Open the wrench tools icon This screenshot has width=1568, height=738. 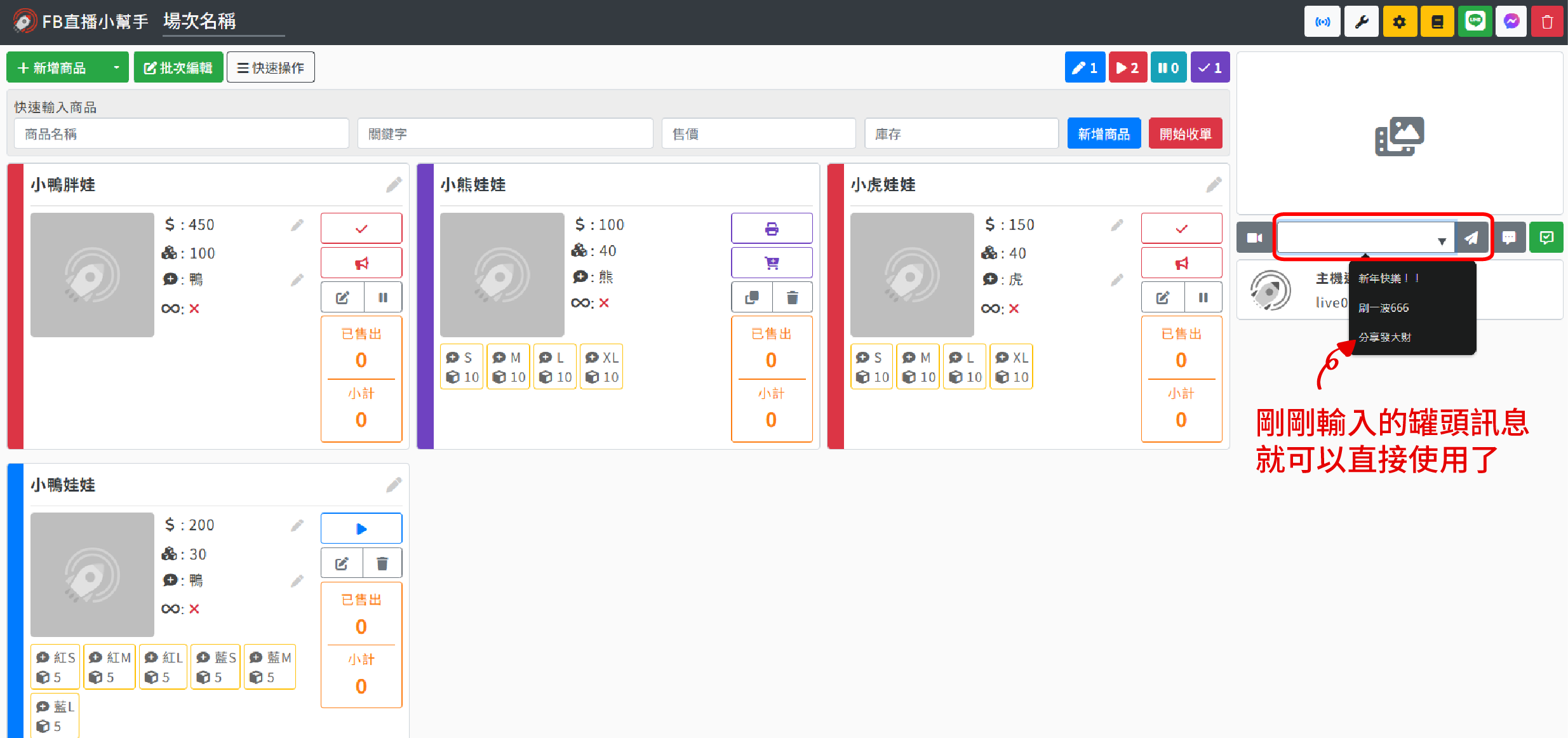coord(1361,22)
